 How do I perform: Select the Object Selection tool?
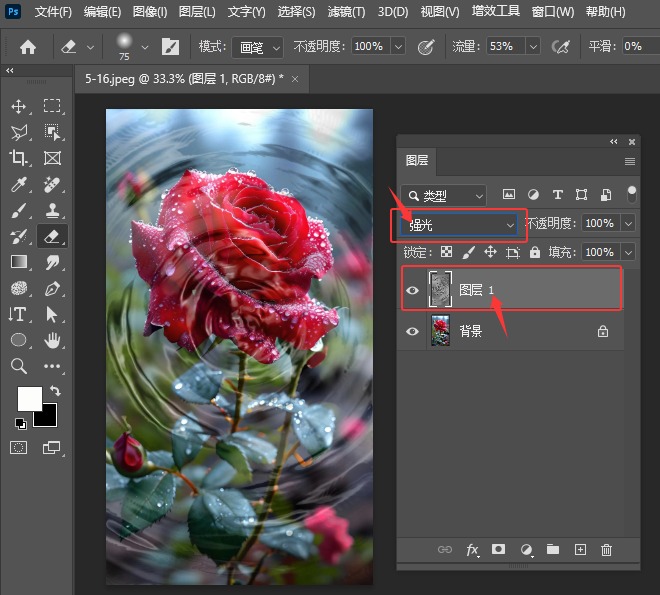(52, 132)
